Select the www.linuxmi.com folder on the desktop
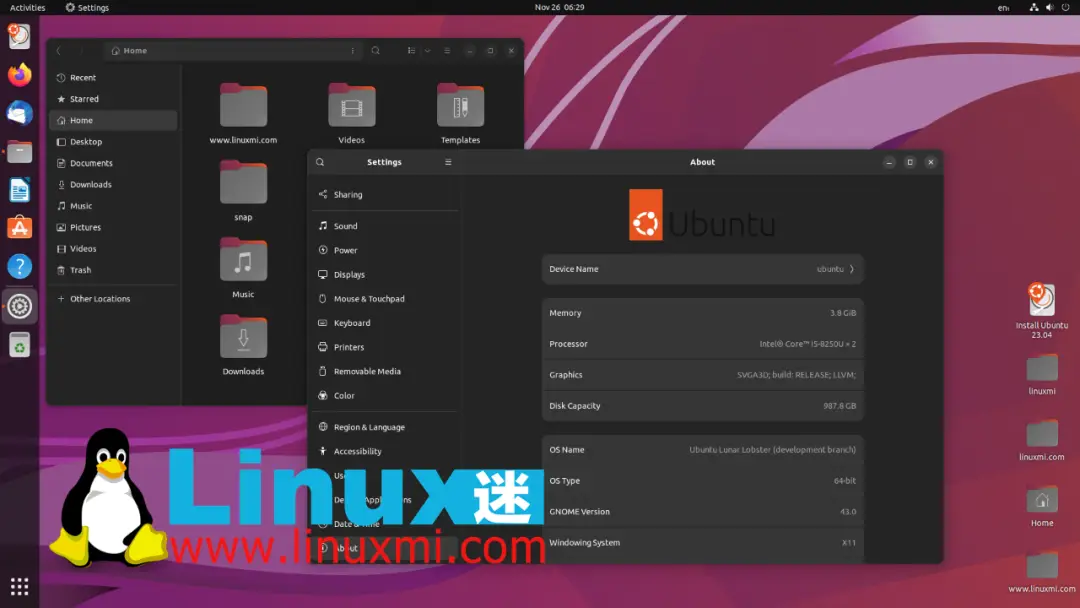Screen dimensions: 1080x608 click(1041, 573)
